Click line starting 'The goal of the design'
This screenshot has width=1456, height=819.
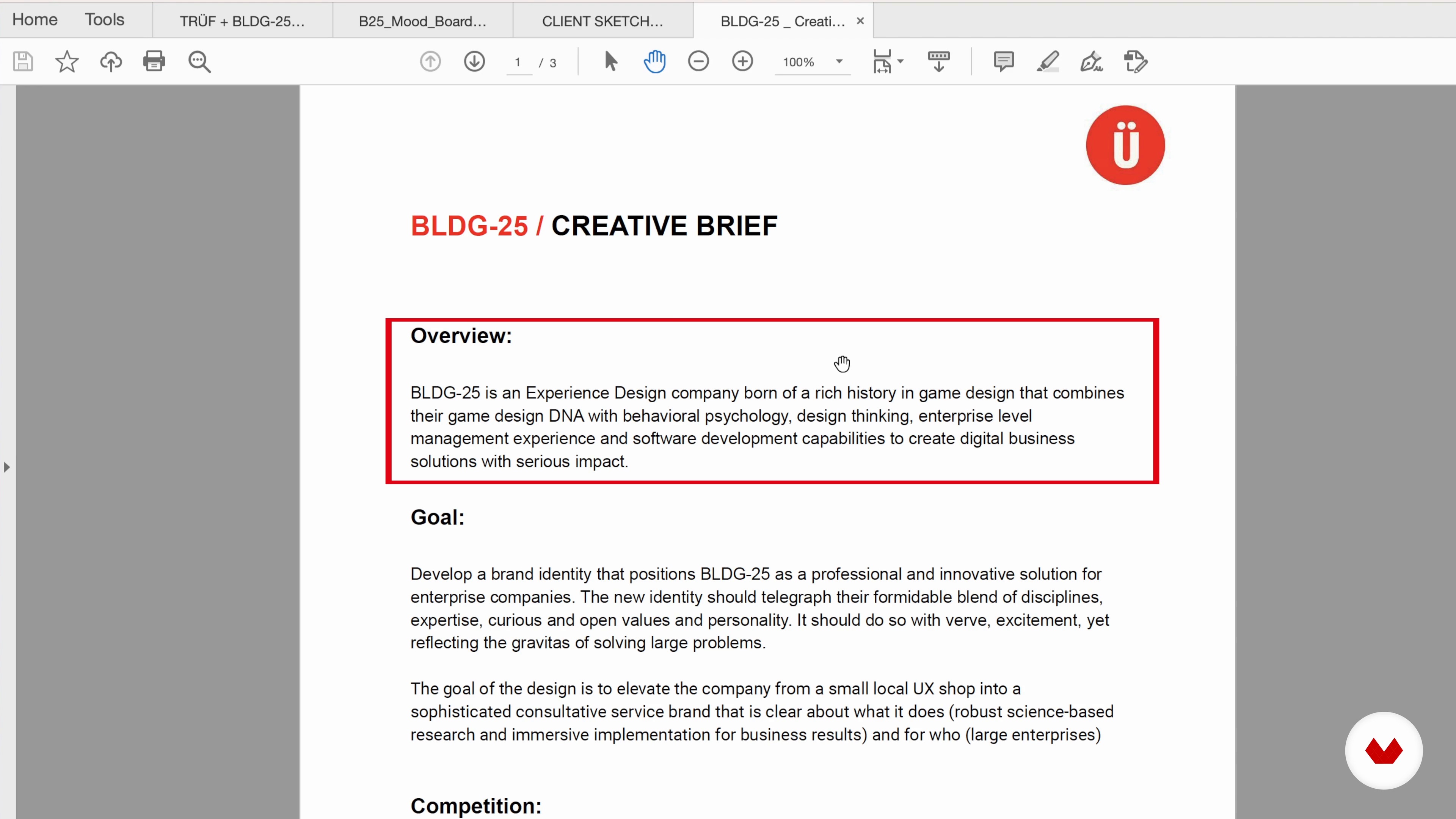tap(715, 689)
